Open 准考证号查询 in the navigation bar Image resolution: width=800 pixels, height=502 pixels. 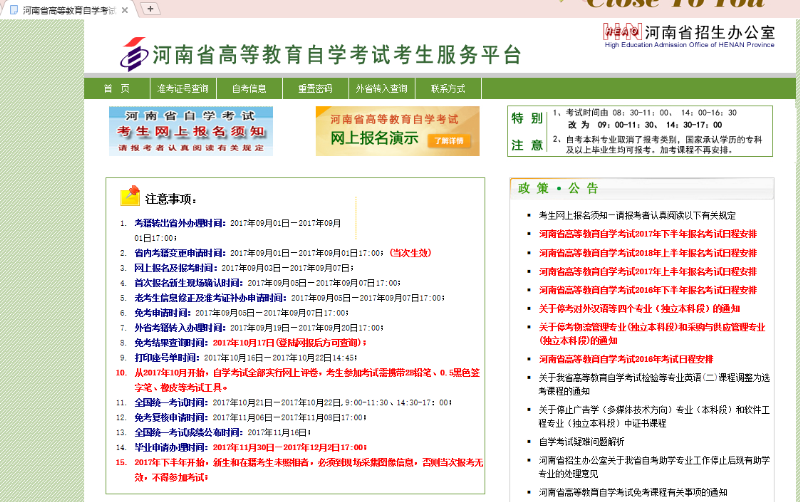(x=183, y=89)
